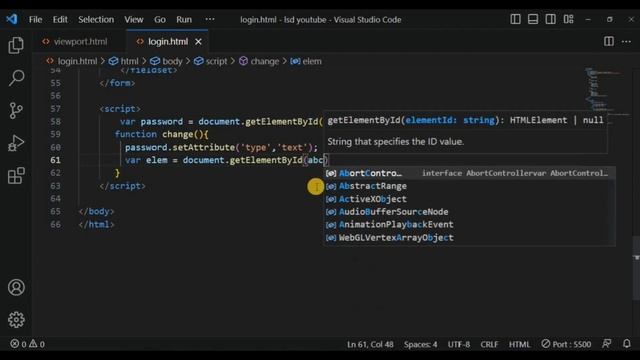
Task: Click the editor vertical scrollbar
Action: [636, 268]
